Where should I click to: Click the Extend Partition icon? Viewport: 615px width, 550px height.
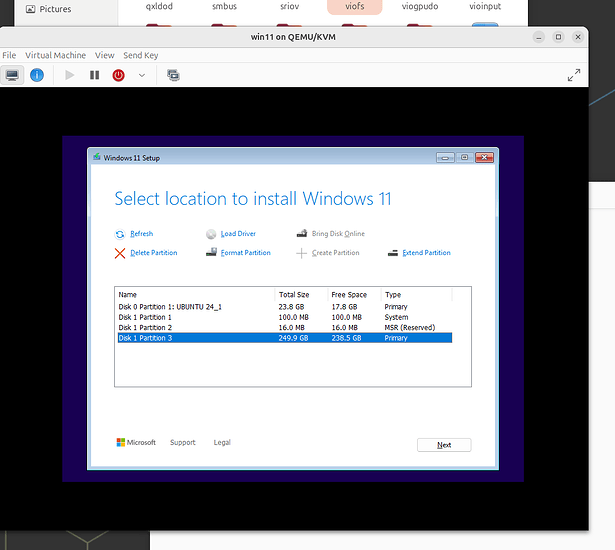(x=393, y=253)
